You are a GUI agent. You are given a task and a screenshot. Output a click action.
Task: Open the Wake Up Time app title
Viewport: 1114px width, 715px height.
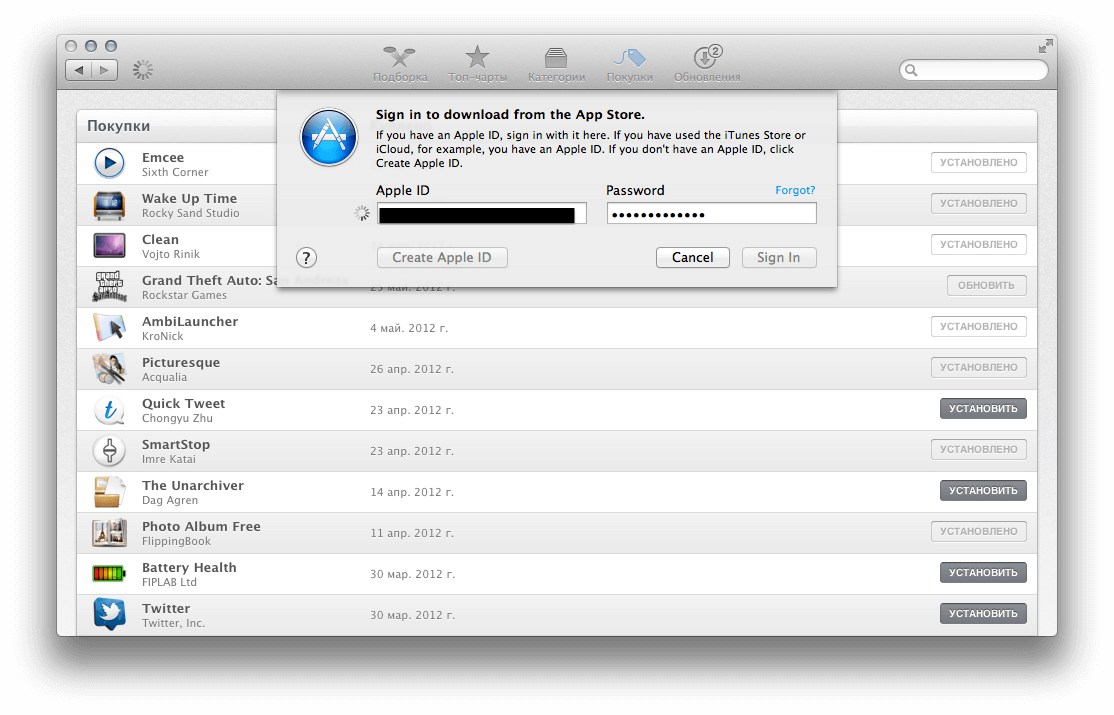click(190, 199)
